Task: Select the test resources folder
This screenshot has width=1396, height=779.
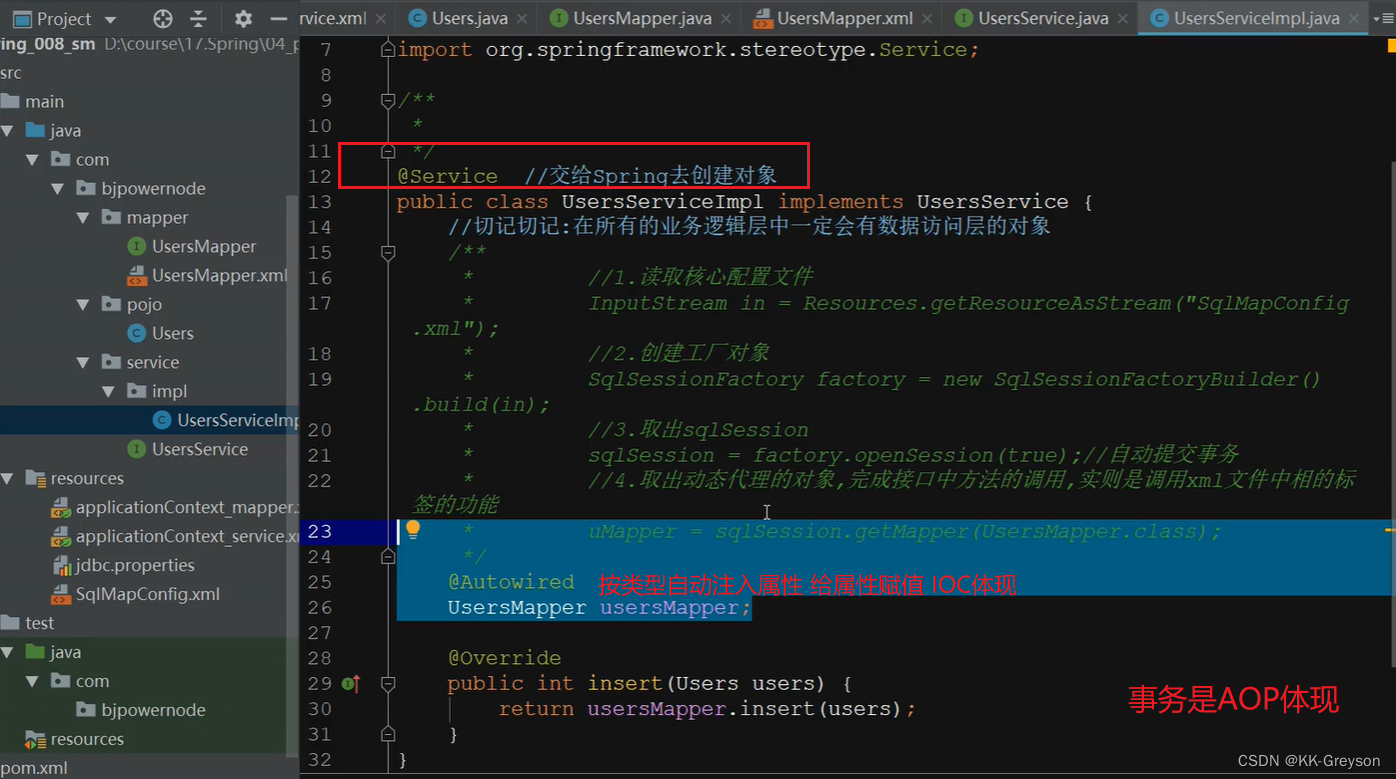Action: click(x=87, y=740)
